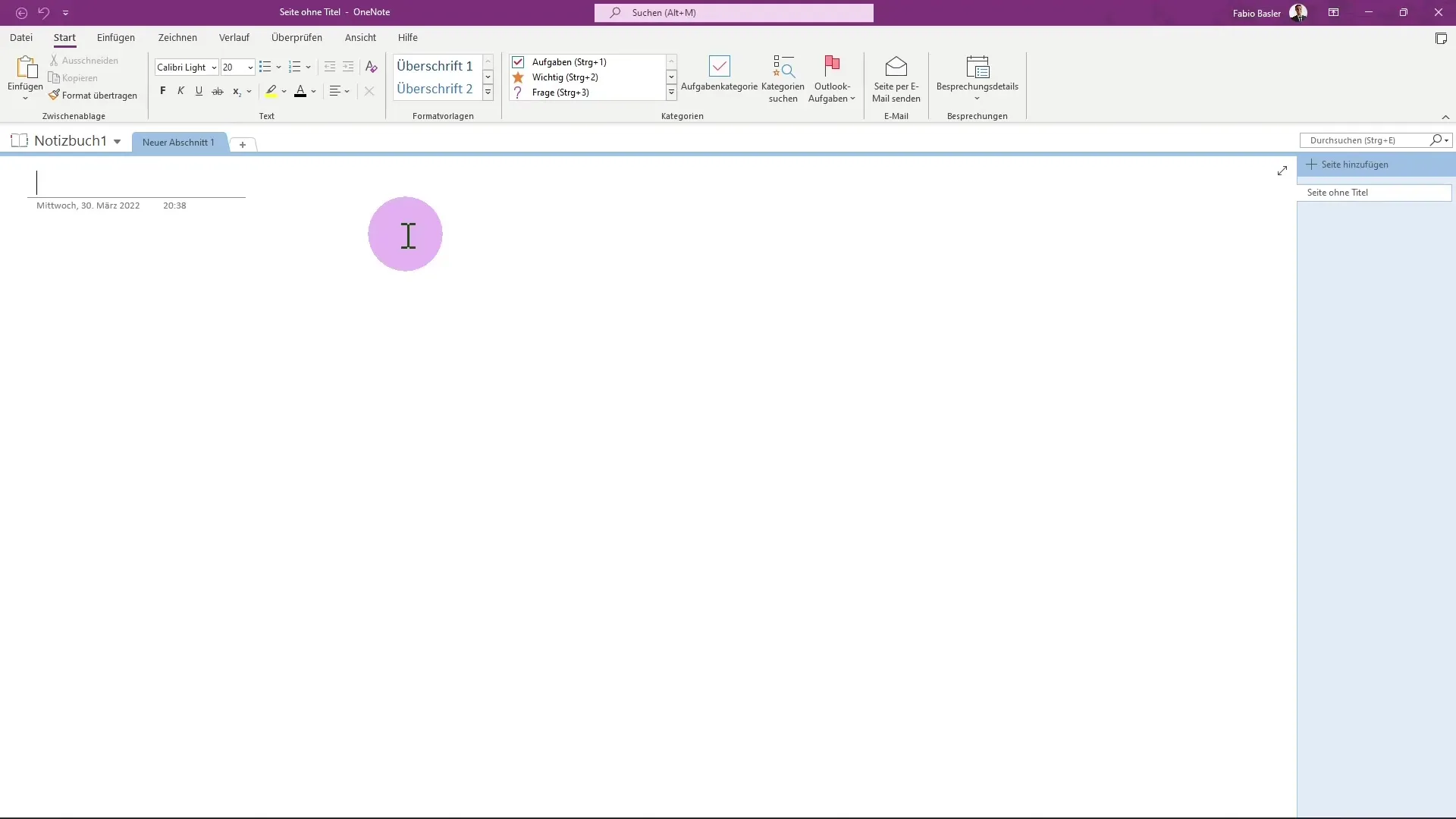1456x819 pixels.
Task: Toggle underline formatting U
Action: pyautogui.click(x=199, y=91)
